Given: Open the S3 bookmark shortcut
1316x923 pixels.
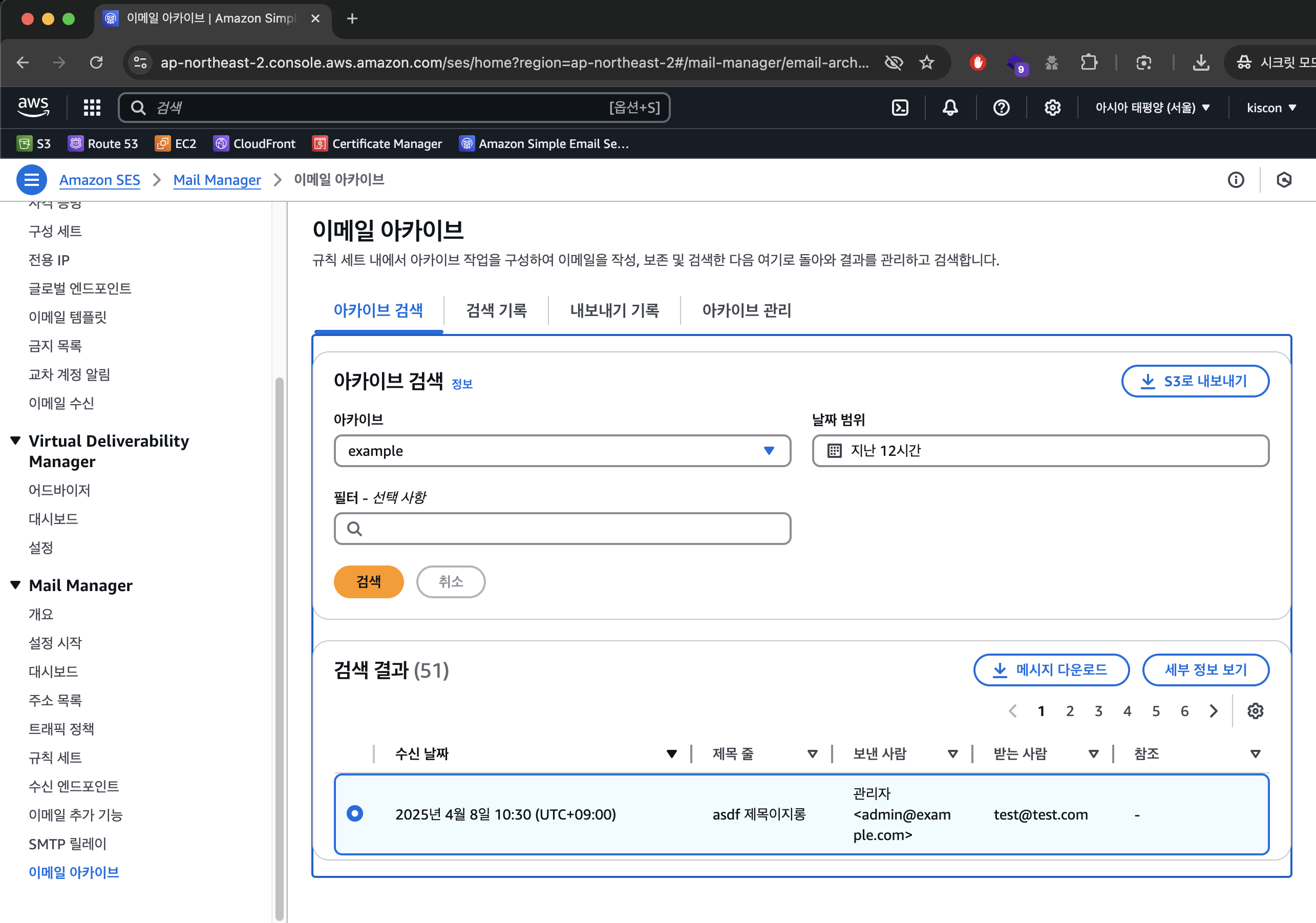Looking at the screenshot, I should tap(34, 143).
